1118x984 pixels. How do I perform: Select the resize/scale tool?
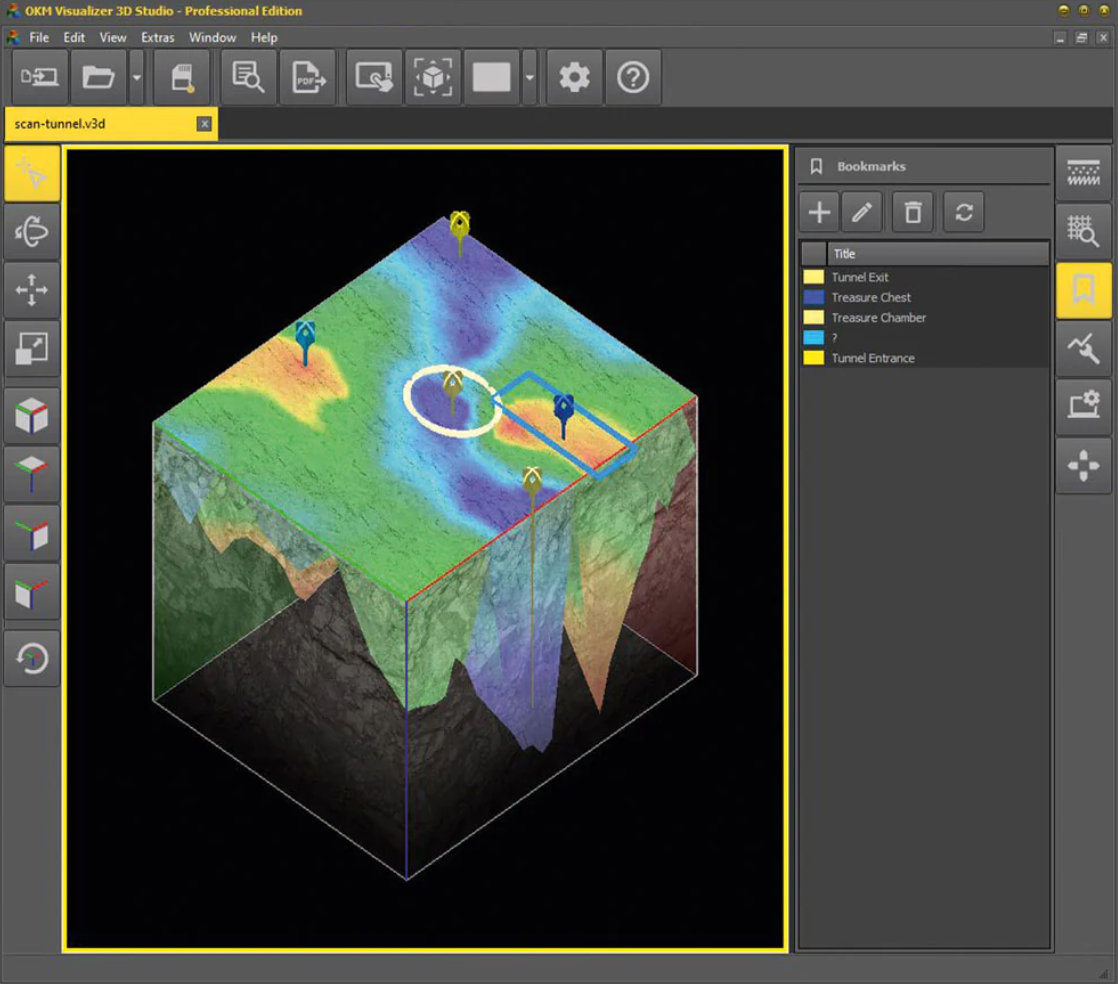[x=31, y=350]
